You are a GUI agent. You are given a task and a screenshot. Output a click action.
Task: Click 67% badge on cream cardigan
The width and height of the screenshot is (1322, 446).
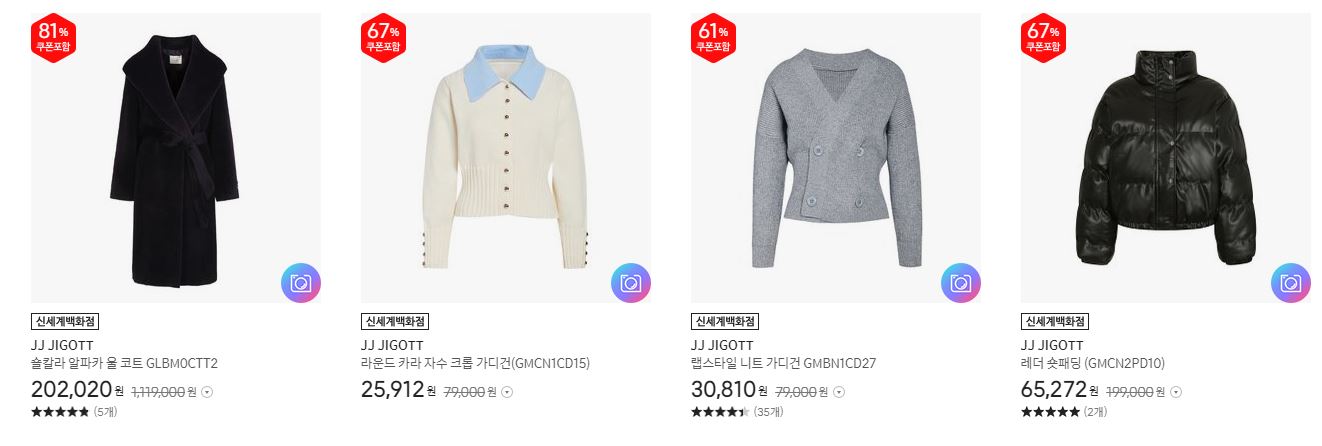(383, 38)
